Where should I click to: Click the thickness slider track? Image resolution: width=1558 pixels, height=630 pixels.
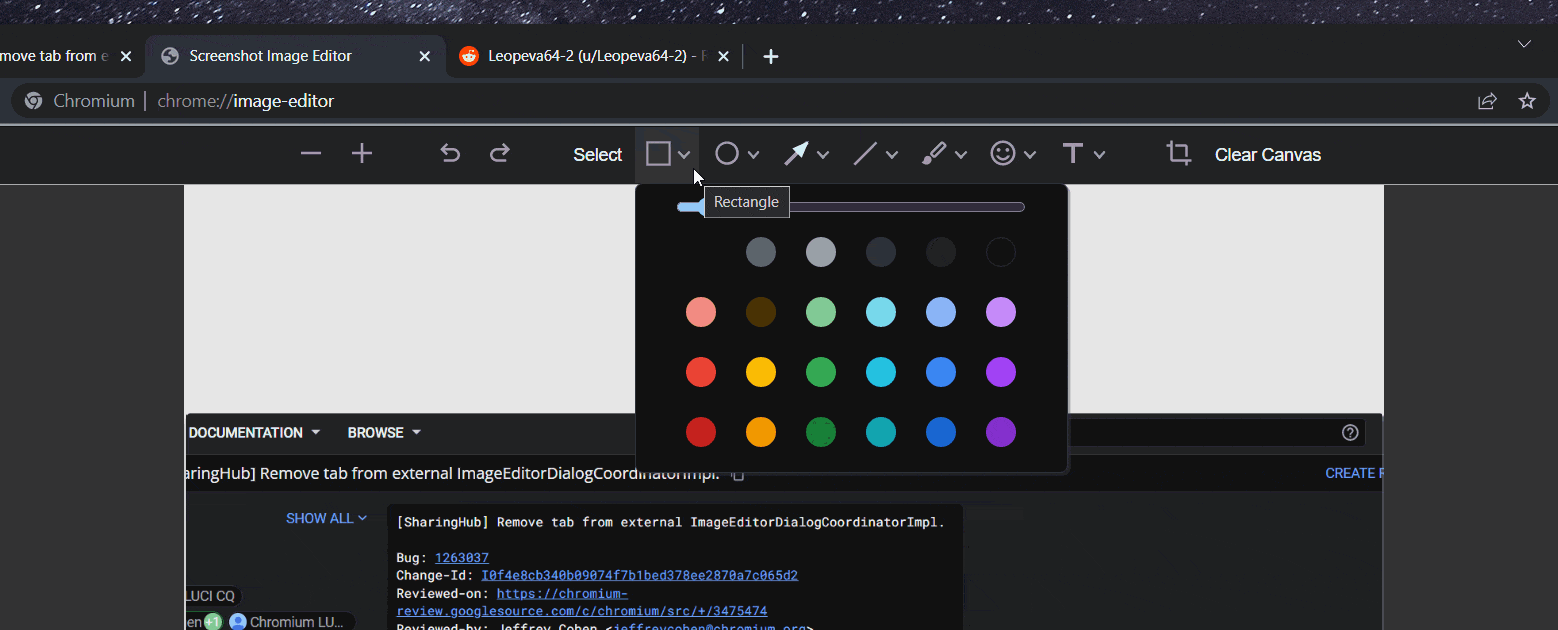coord(900,207)
